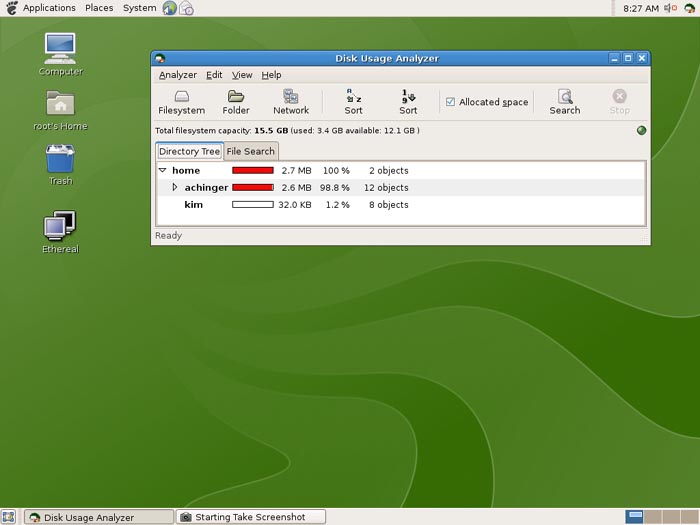Select the Trash desktop icon
Viewport: 700px width, 525px height.
60,164
